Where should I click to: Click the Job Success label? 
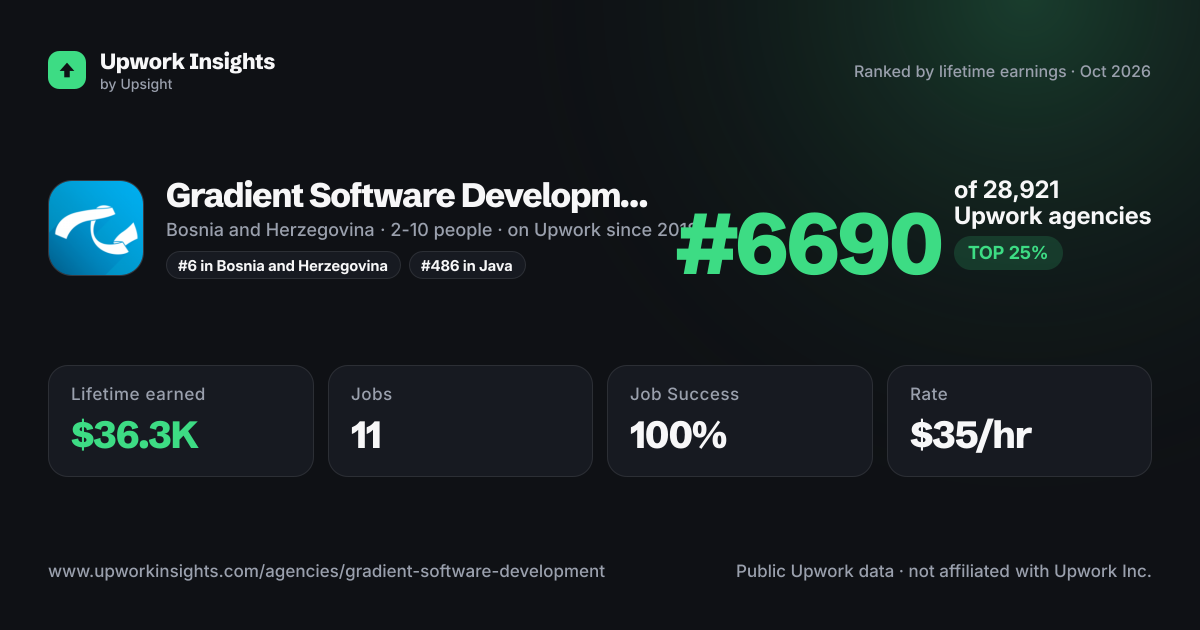[684, 394]
